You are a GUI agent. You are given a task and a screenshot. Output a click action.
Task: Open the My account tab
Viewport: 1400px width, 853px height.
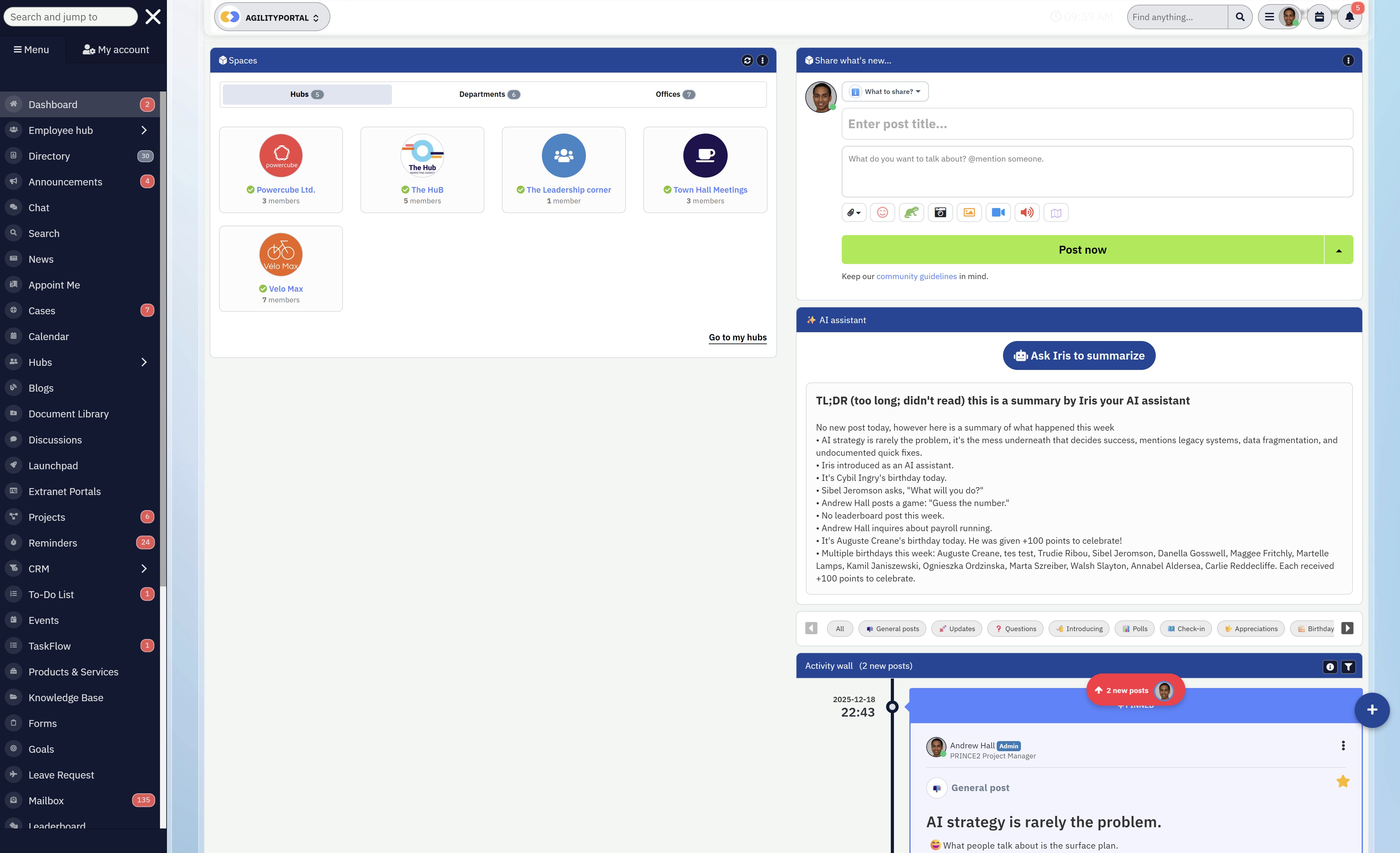click(x=116, y=49)
